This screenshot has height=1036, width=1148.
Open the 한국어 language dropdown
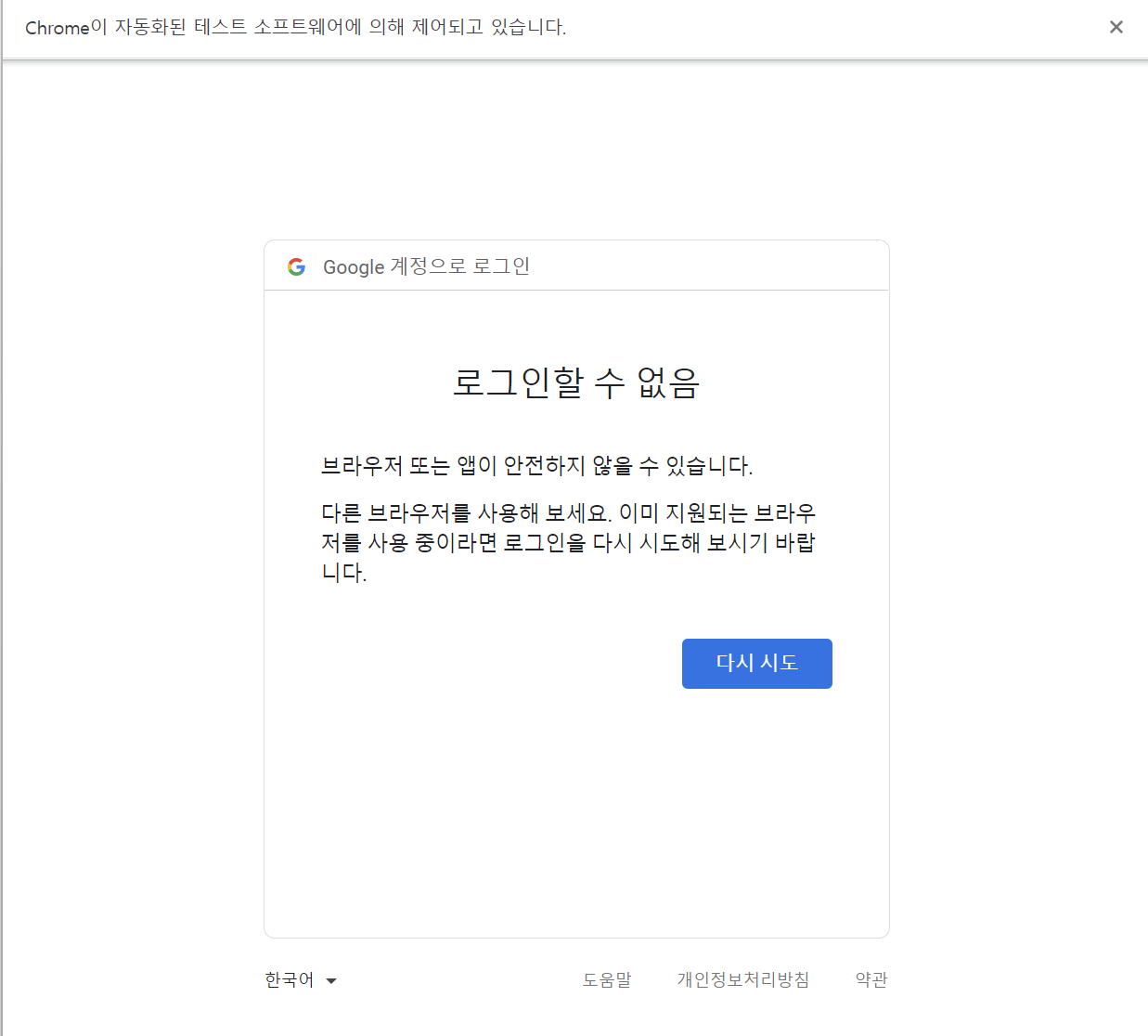301,980
